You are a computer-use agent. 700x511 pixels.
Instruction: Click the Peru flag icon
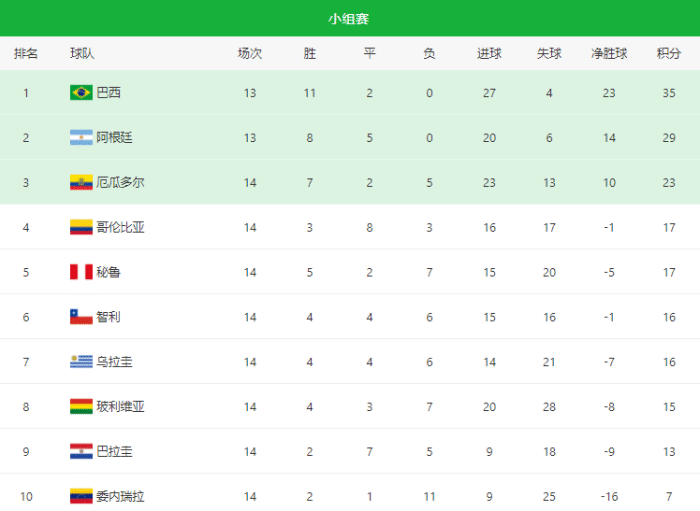(81, 272)
